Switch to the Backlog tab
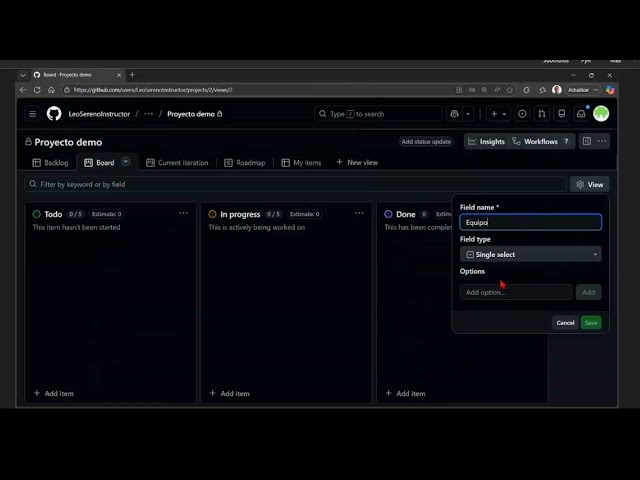The image size is (640, 480). (50, 162)
